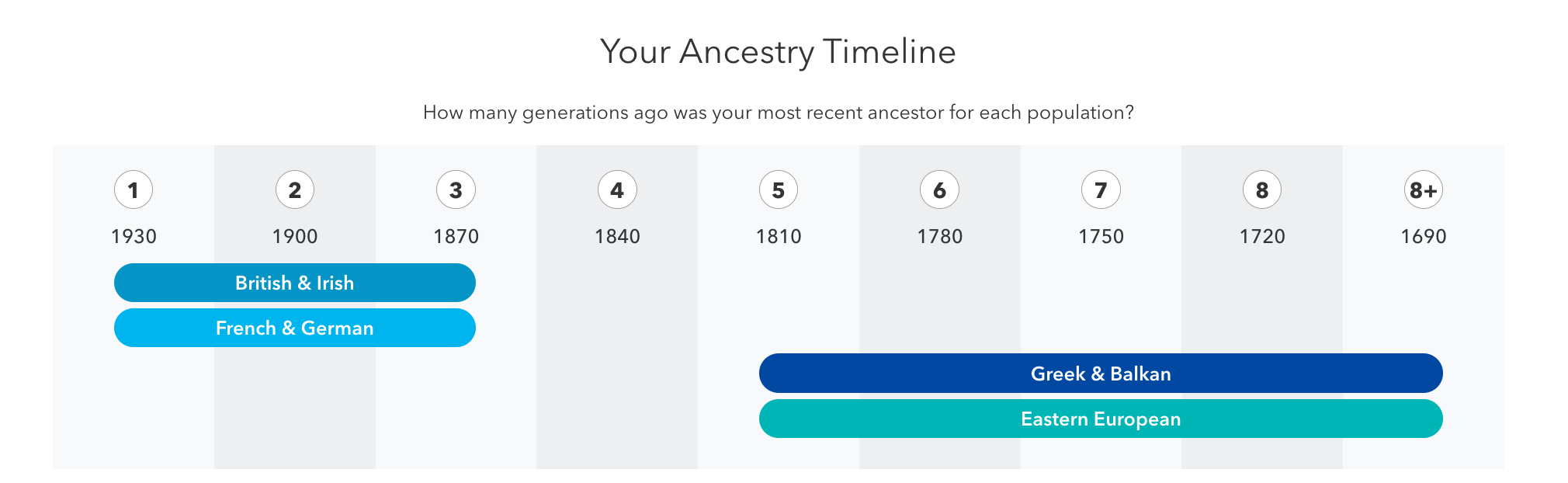
Task: Select the generation 7 circle marker
Action: point(1101,189)
